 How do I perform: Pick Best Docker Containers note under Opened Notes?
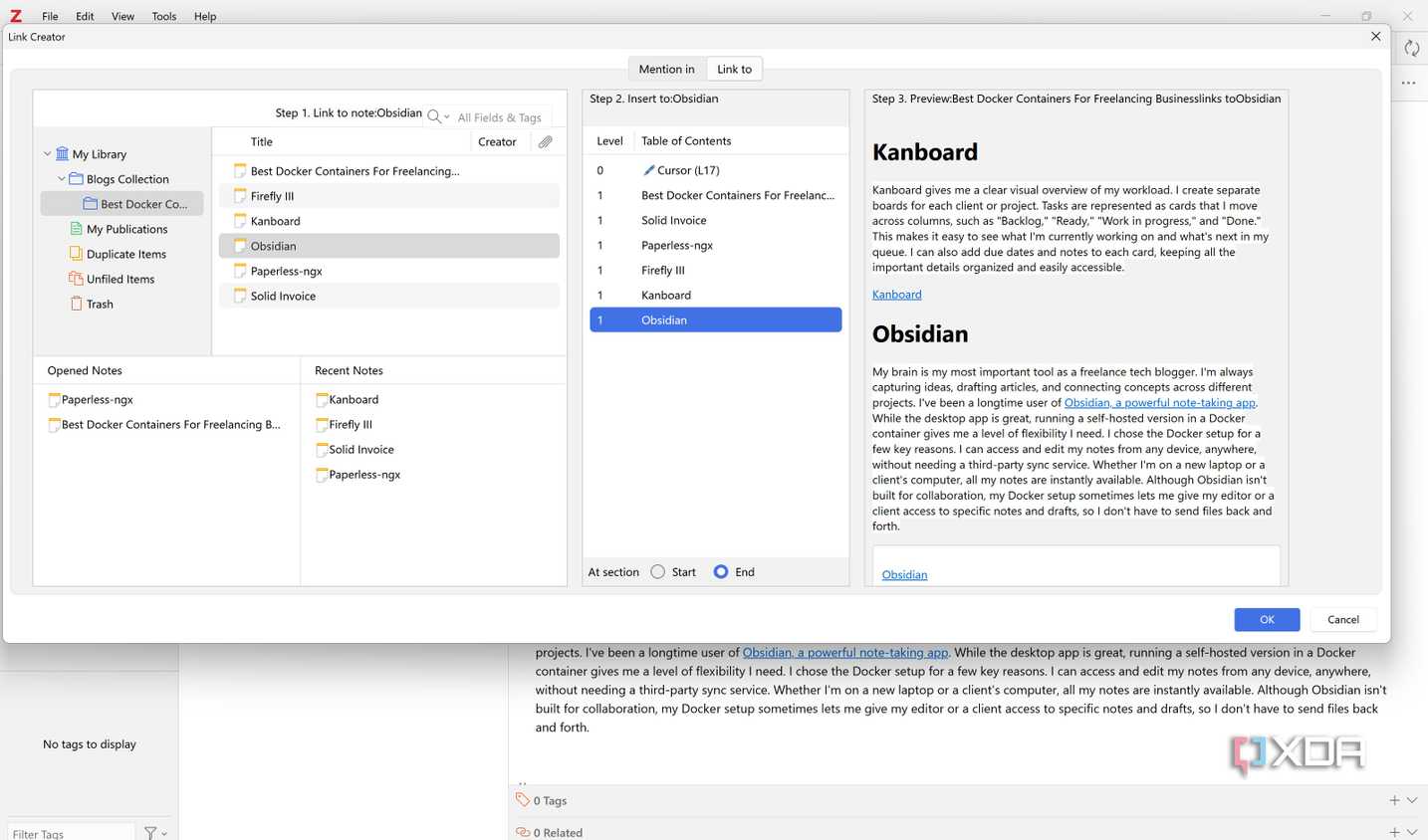pos(164,424)
